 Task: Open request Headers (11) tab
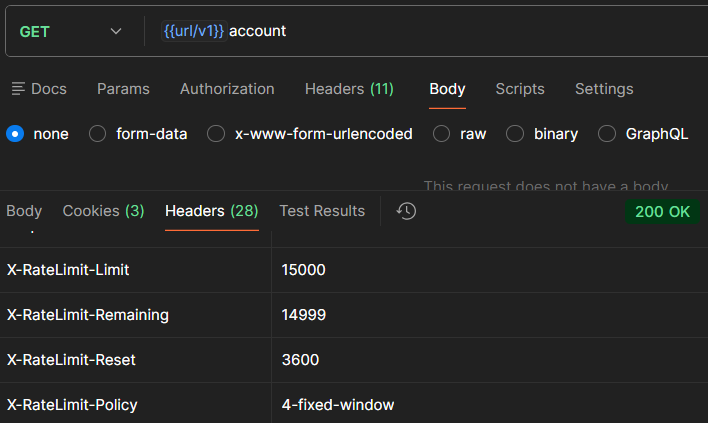[349, 89]
